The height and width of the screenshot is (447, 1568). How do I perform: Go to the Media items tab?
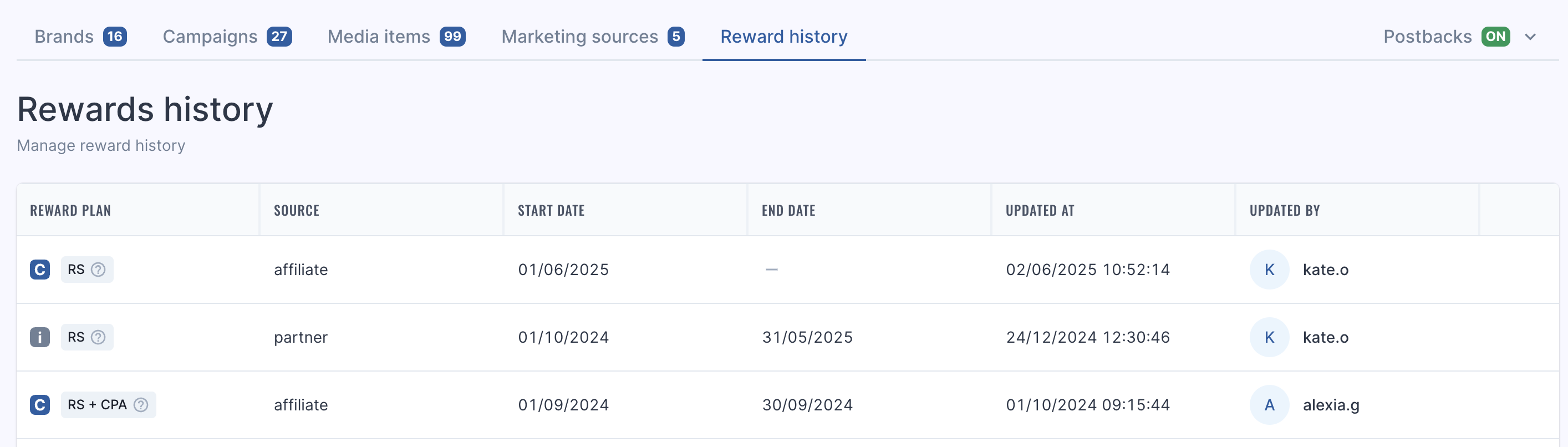click(x=396, y=37)
